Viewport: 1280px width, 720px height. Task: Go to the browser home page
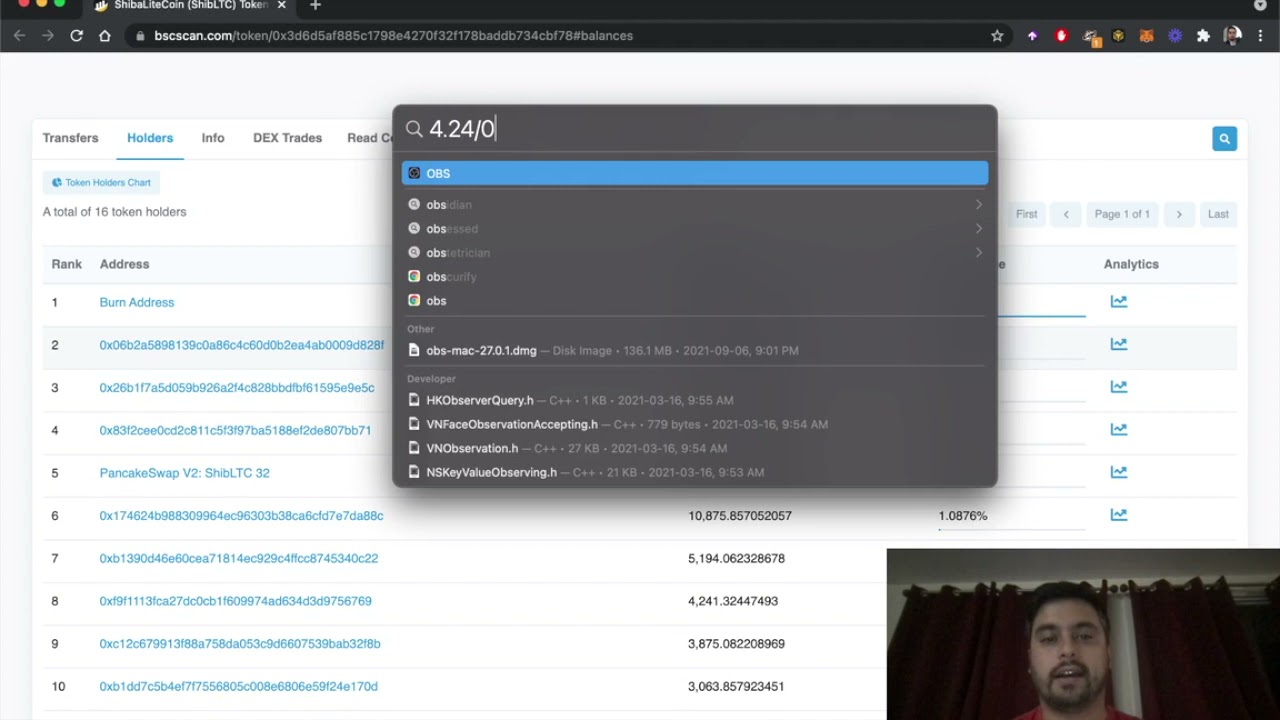point(105,35)
